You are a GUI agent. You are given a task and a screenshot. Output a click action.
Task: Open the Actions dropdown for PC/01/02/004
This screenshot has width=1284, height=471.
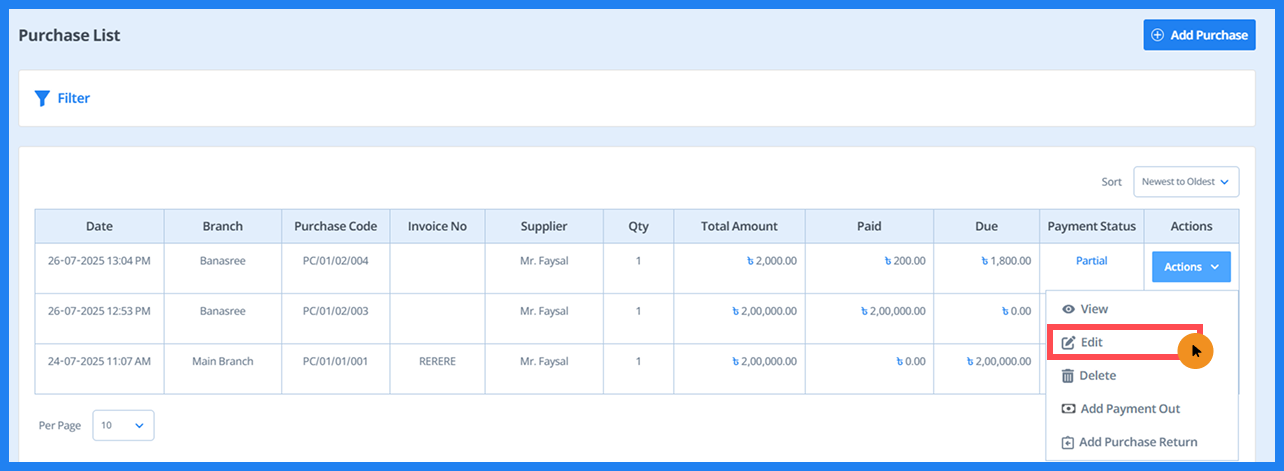(x=1191, y=267)
